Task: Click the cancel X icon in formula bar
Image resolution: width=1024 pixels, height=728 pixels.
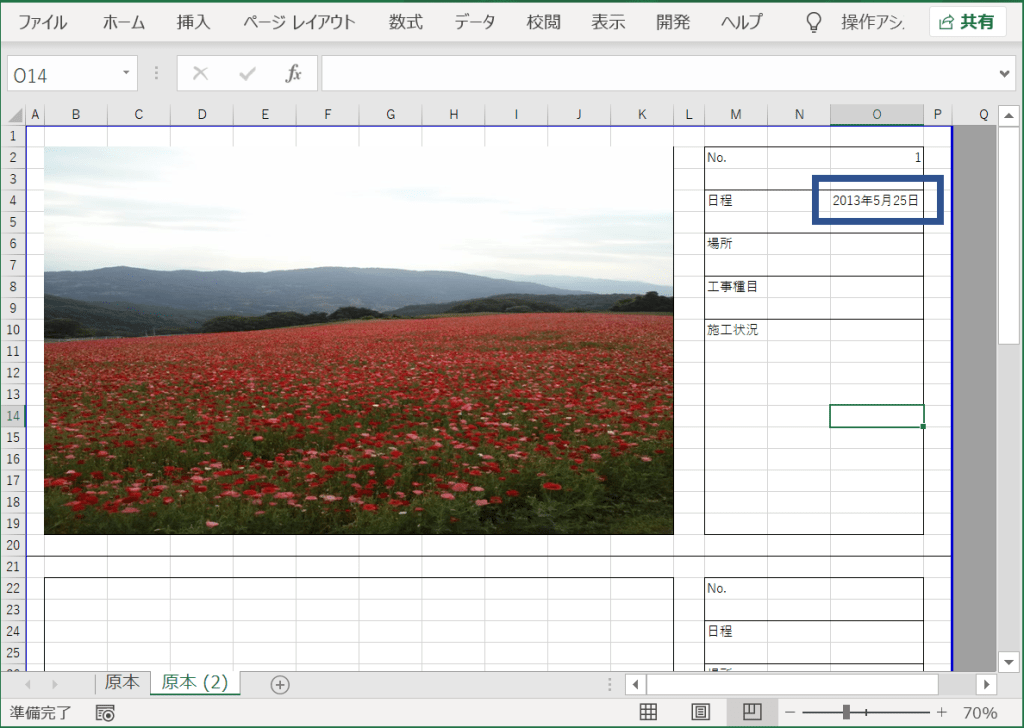Action: (x=200, y=73)
